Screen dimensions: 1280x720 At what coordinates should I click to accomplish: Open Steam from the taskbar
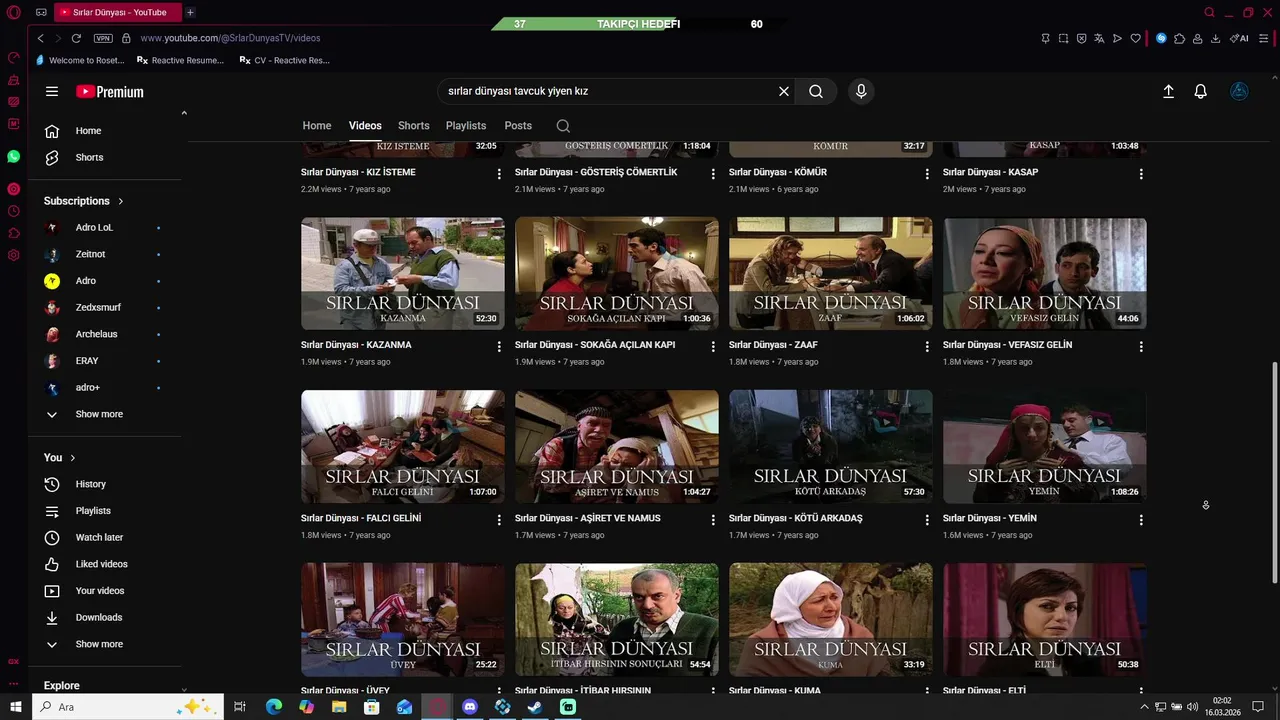tap(535, 707)
